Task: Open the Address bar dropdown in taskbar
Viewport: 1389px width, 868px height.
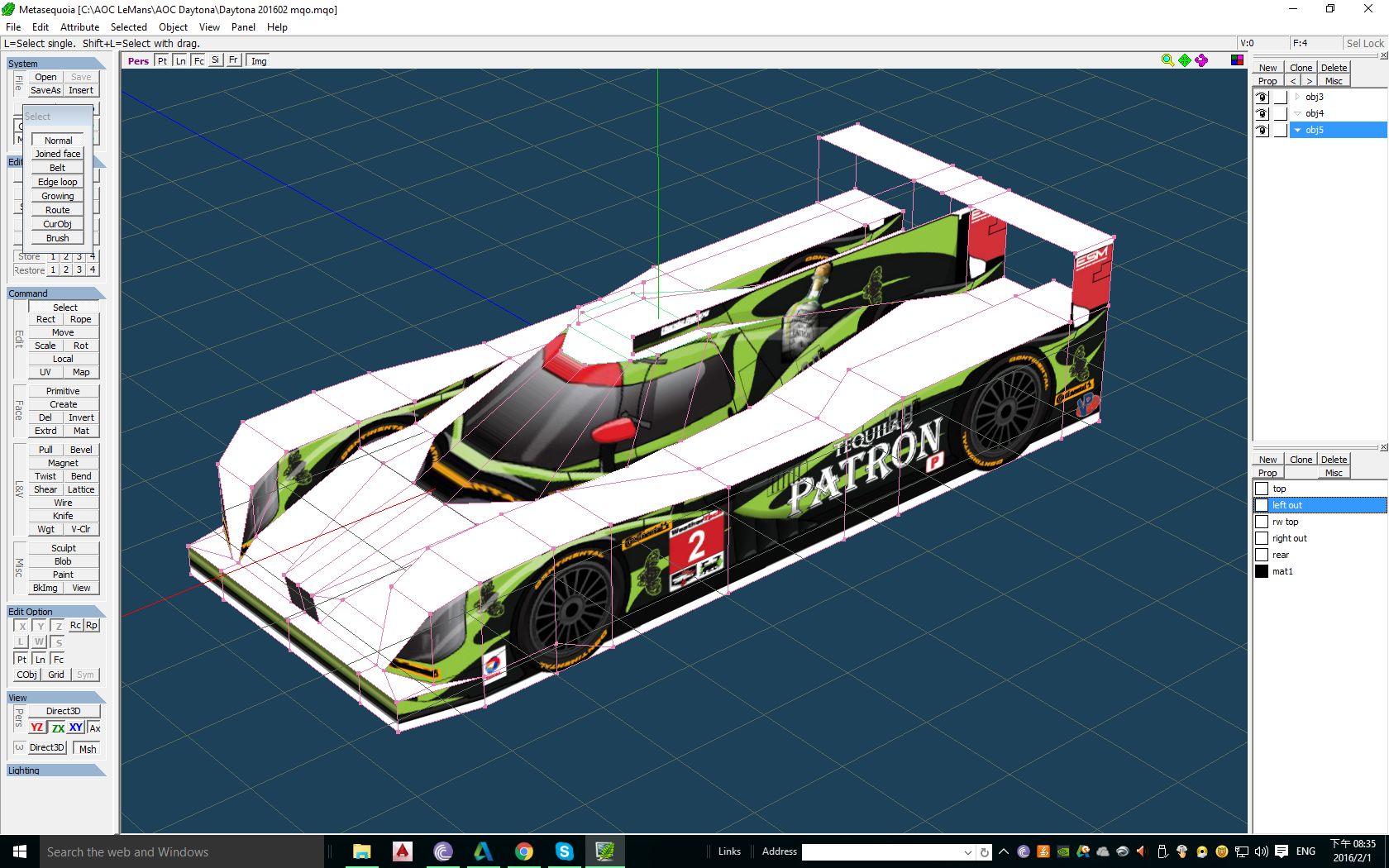Action: [x=967, y=852]
